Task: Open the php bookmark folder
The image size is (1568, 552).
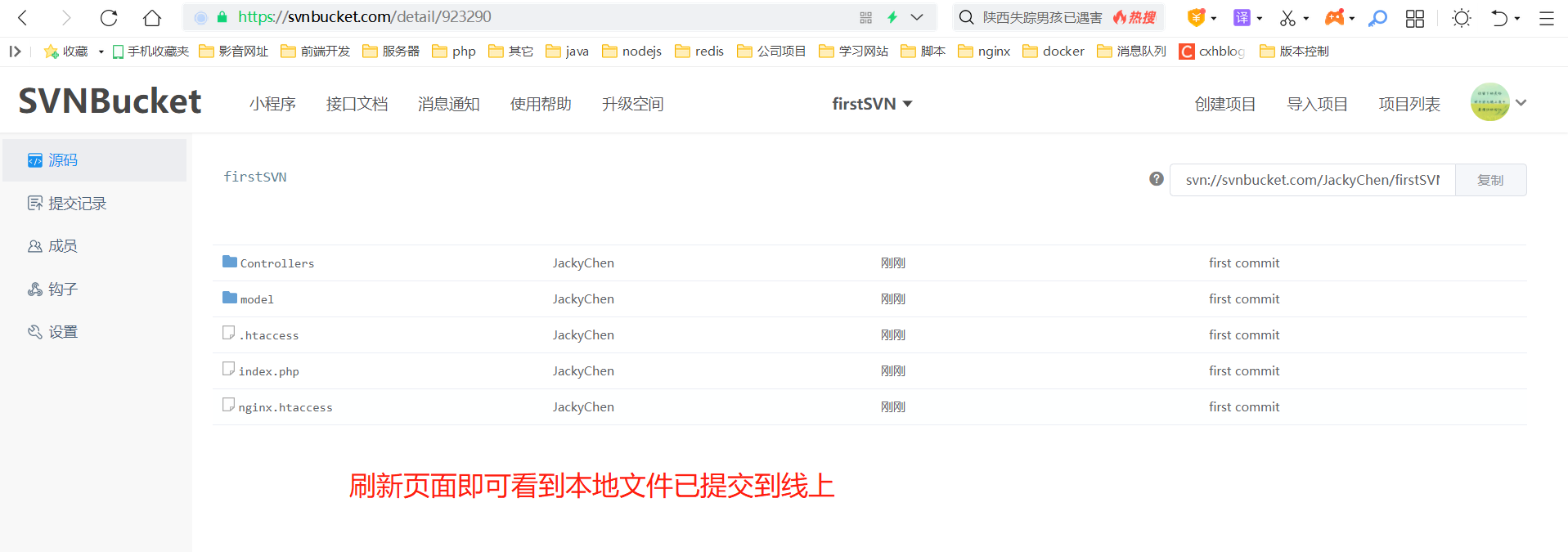Action: coord(454,52)
